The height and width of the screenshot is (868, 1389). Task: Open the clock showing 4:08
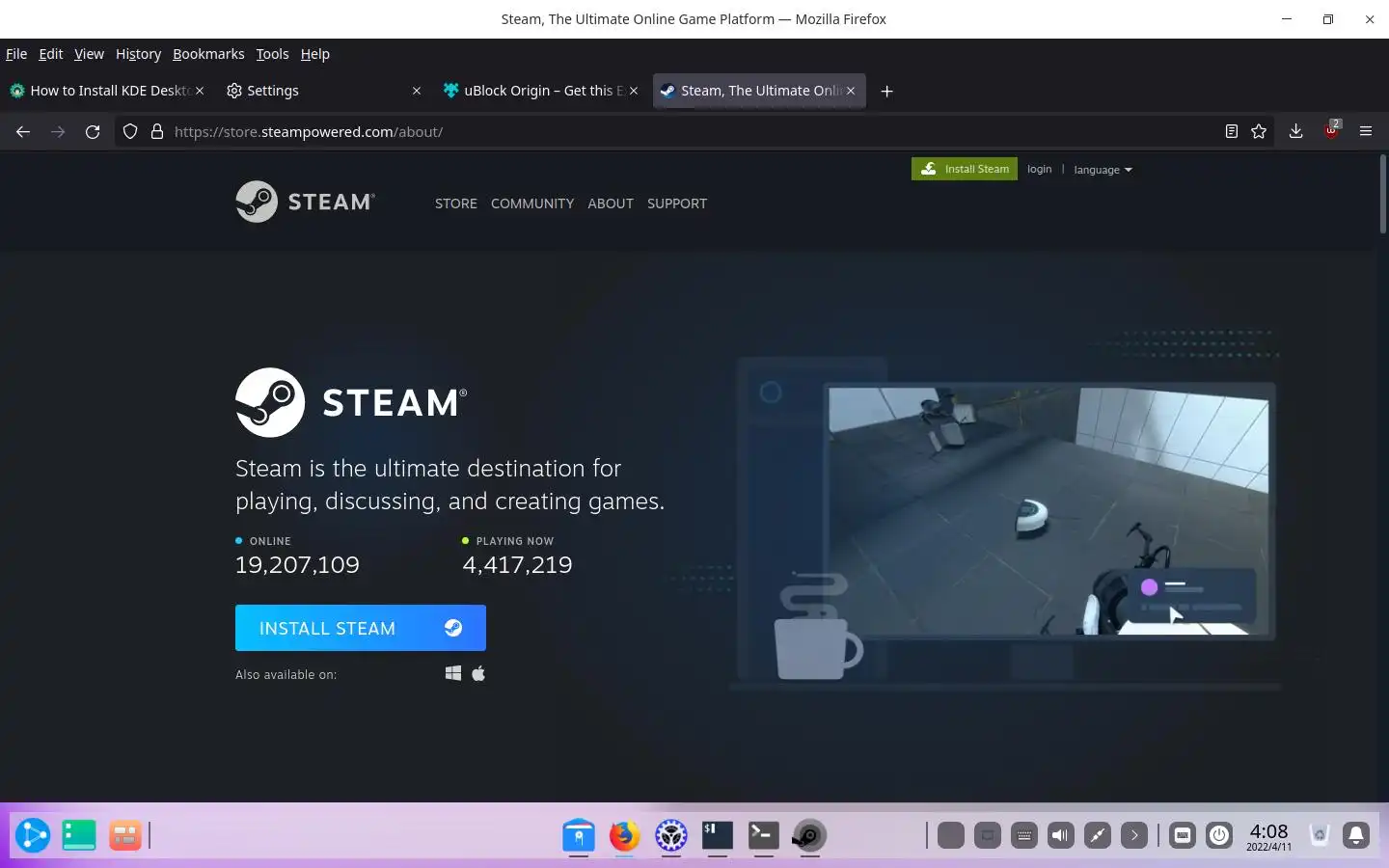1268,835
